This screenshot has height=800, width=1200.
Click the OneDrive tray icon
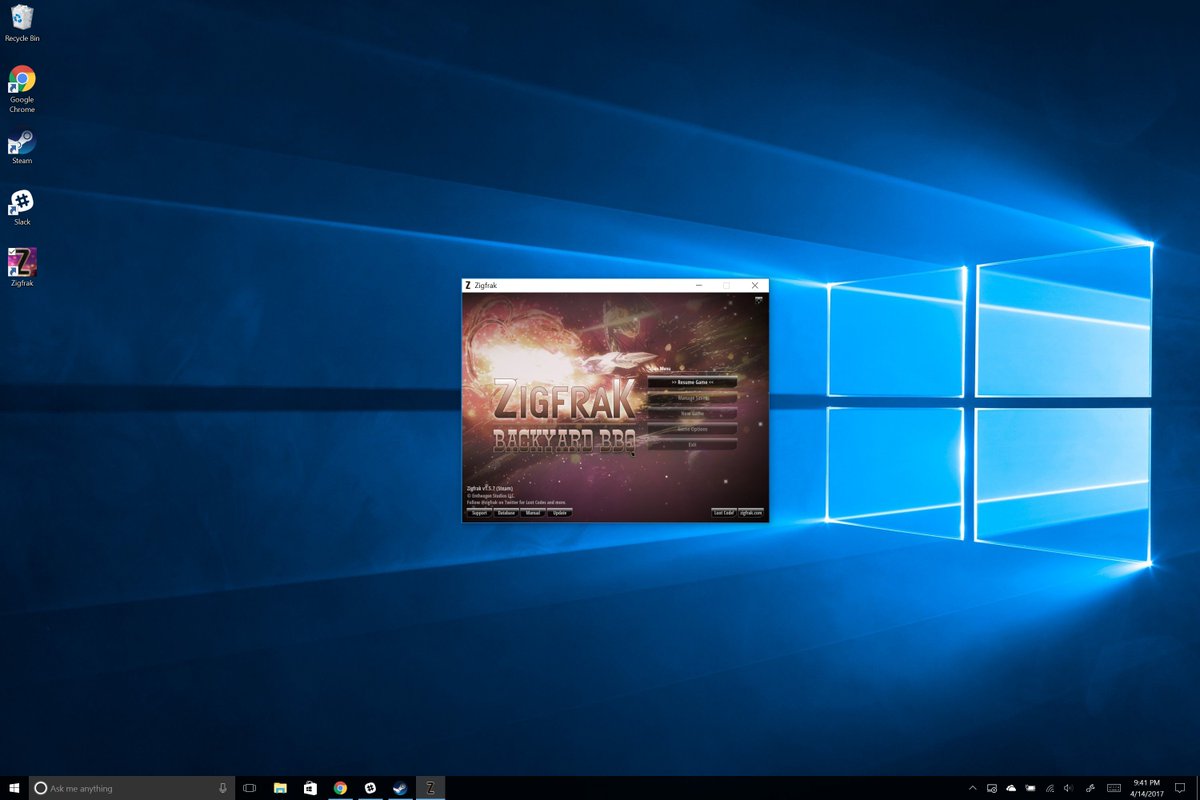pos(1011,788)
